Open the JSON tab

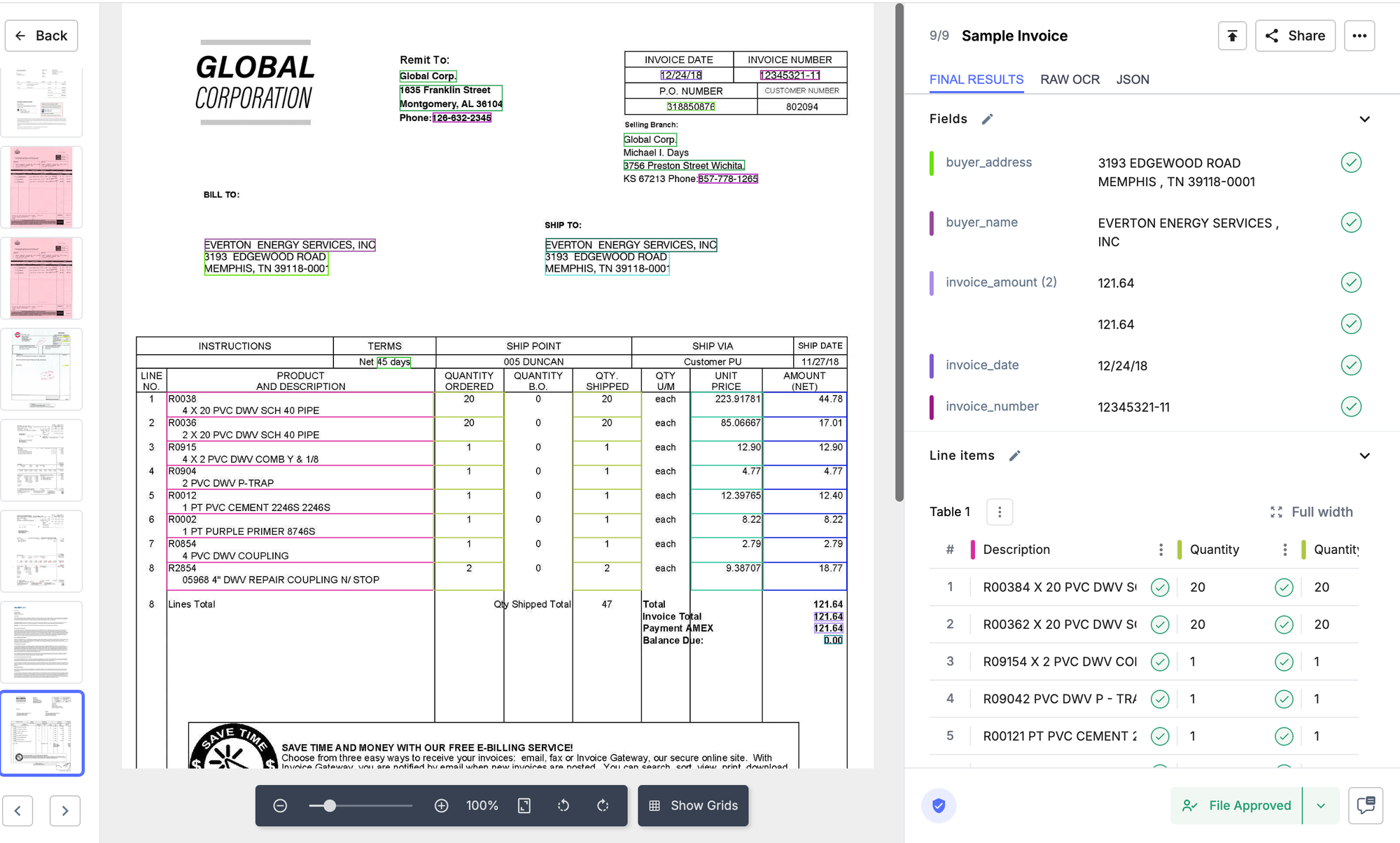tap(1133, 79)
